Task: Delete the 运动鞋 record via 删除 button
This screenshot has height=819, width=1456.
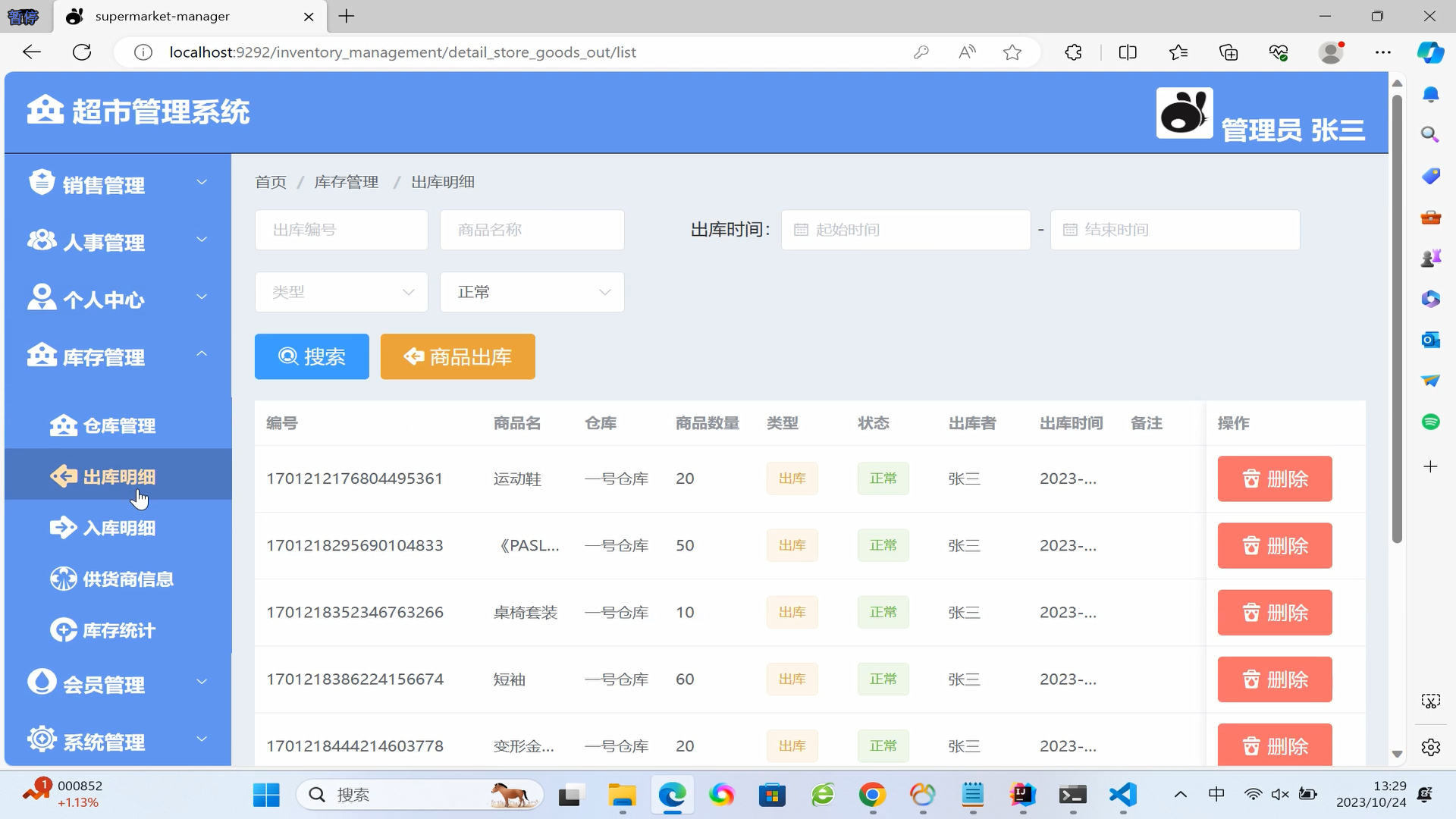Action: (x=1274, y=479)
